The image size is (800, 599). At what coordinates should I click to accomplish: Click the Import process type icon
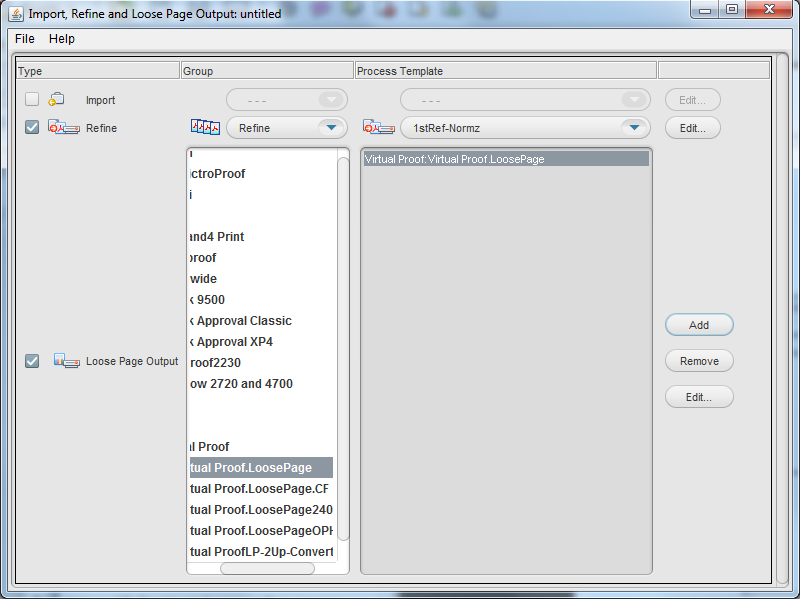(x=57, y=99)
